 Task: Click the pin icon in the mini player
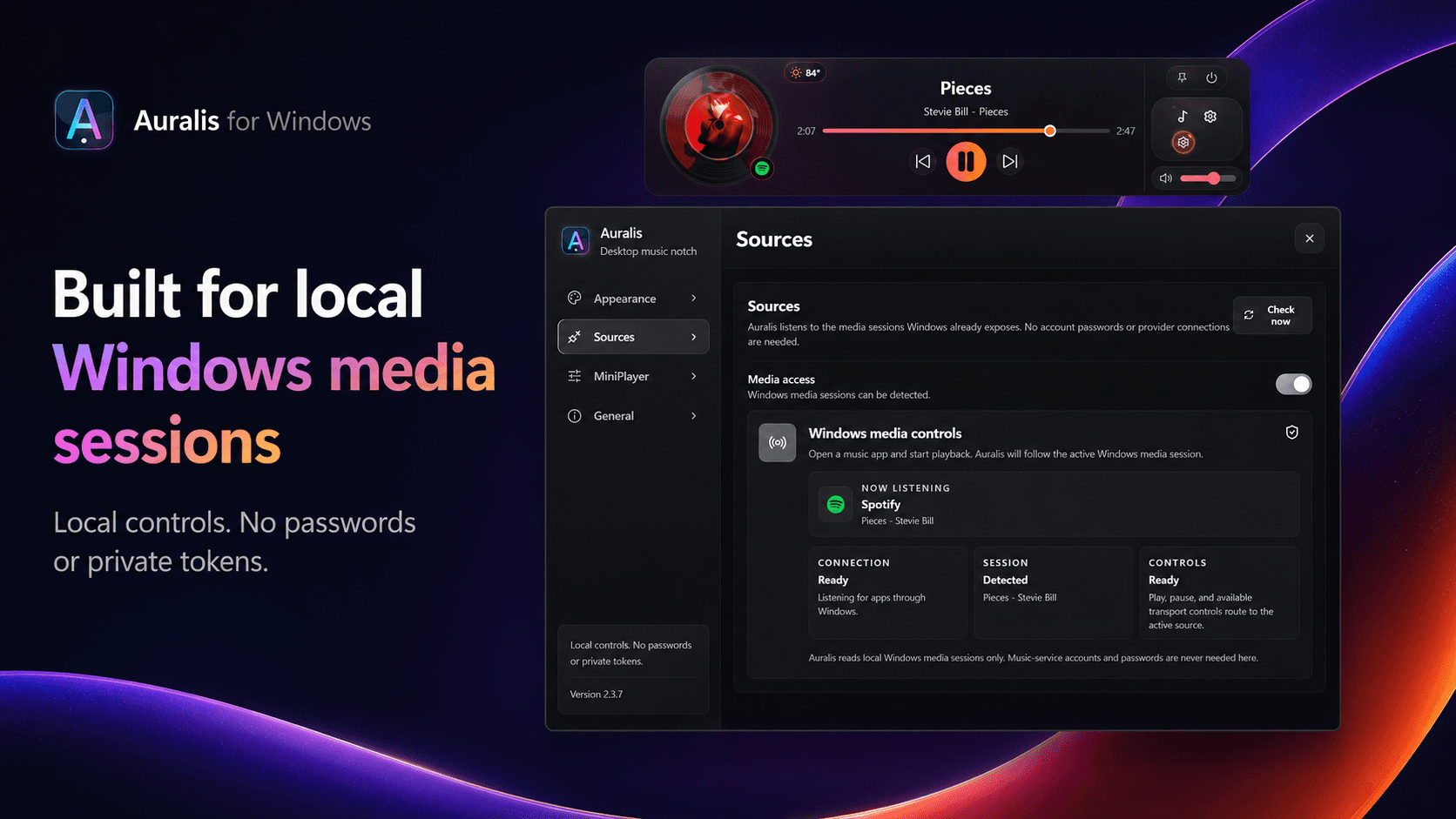pyautogui.click(x=1182, y=77)
